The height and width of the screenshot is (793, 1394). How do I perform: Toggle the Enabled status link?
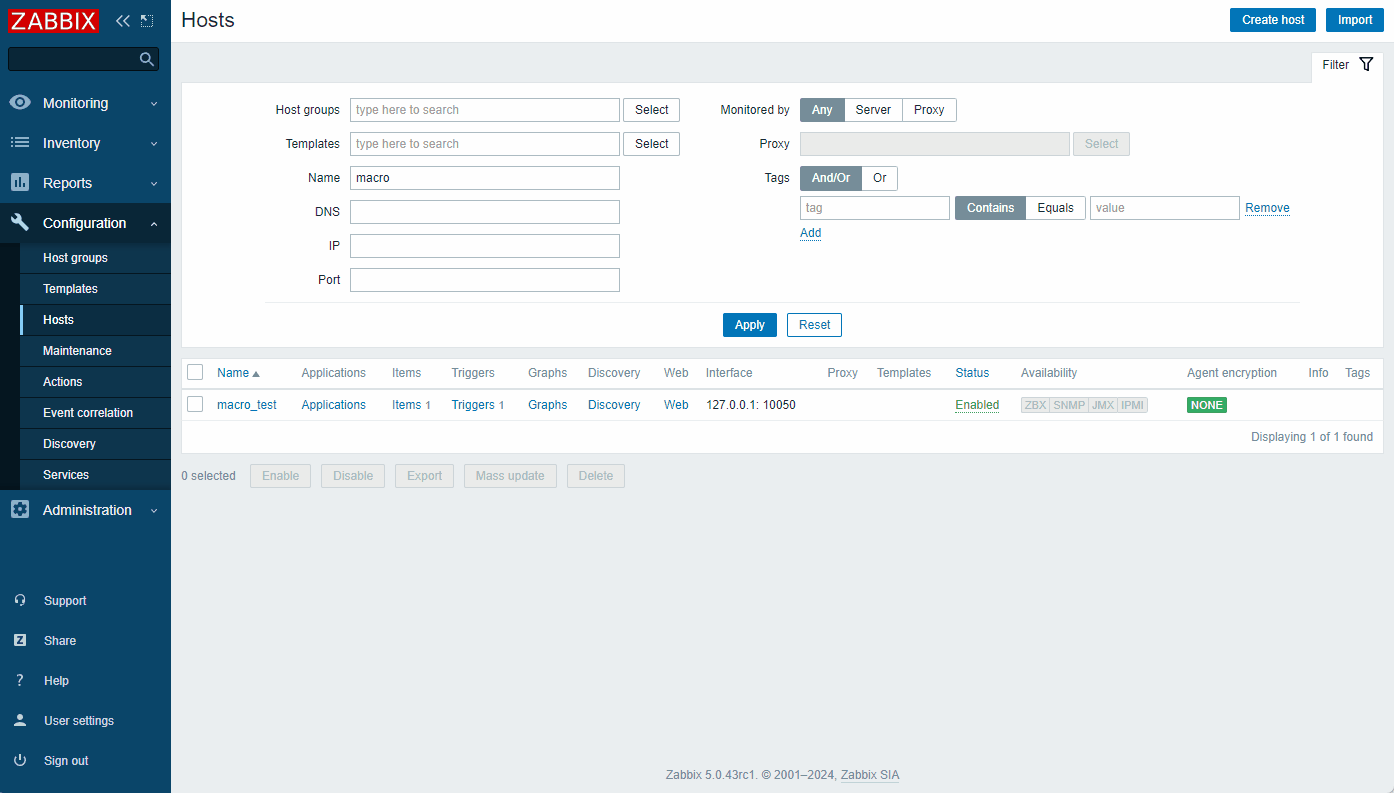977,405
